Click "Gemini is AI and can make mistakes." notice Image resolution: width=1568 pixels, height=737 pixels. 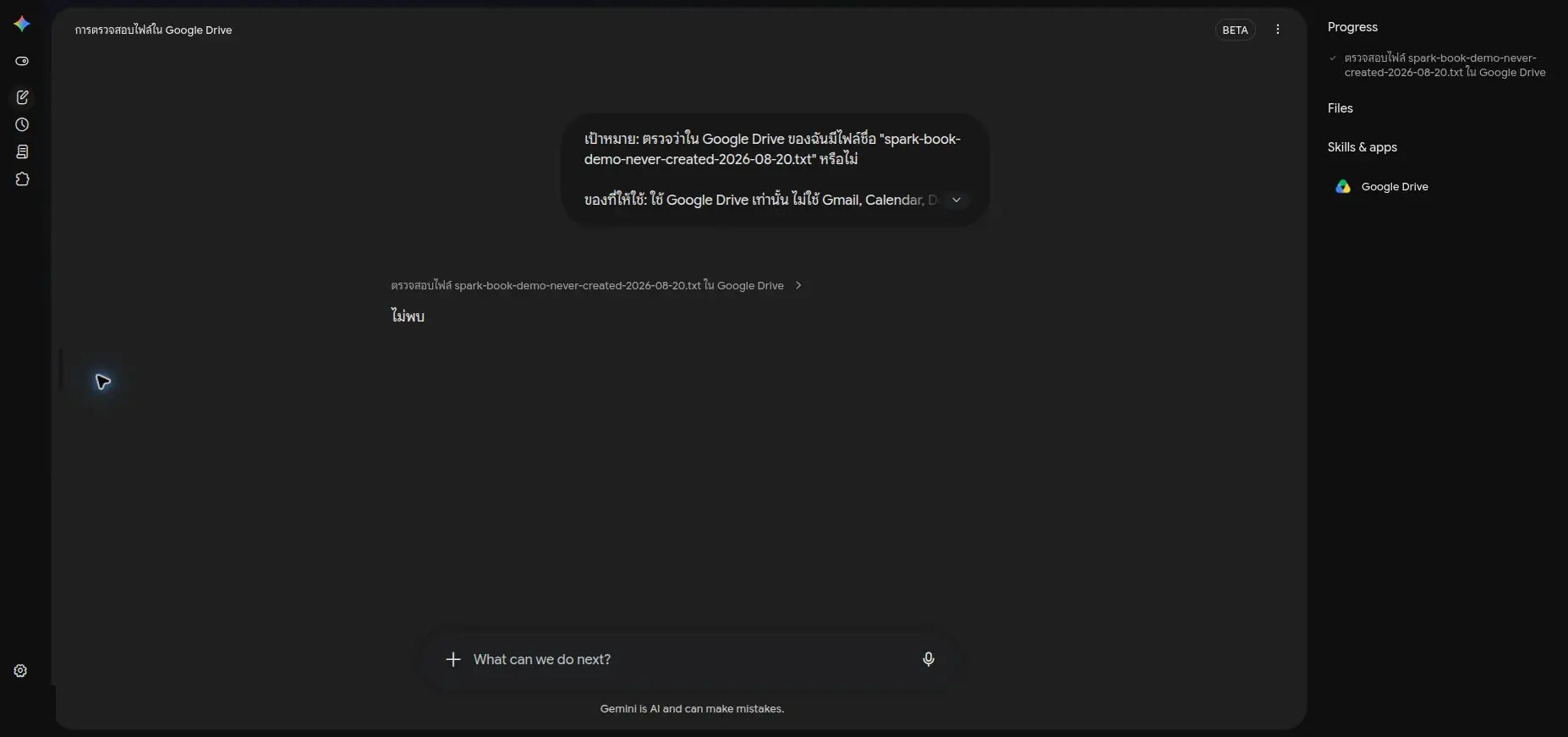[x=692, y=709]
